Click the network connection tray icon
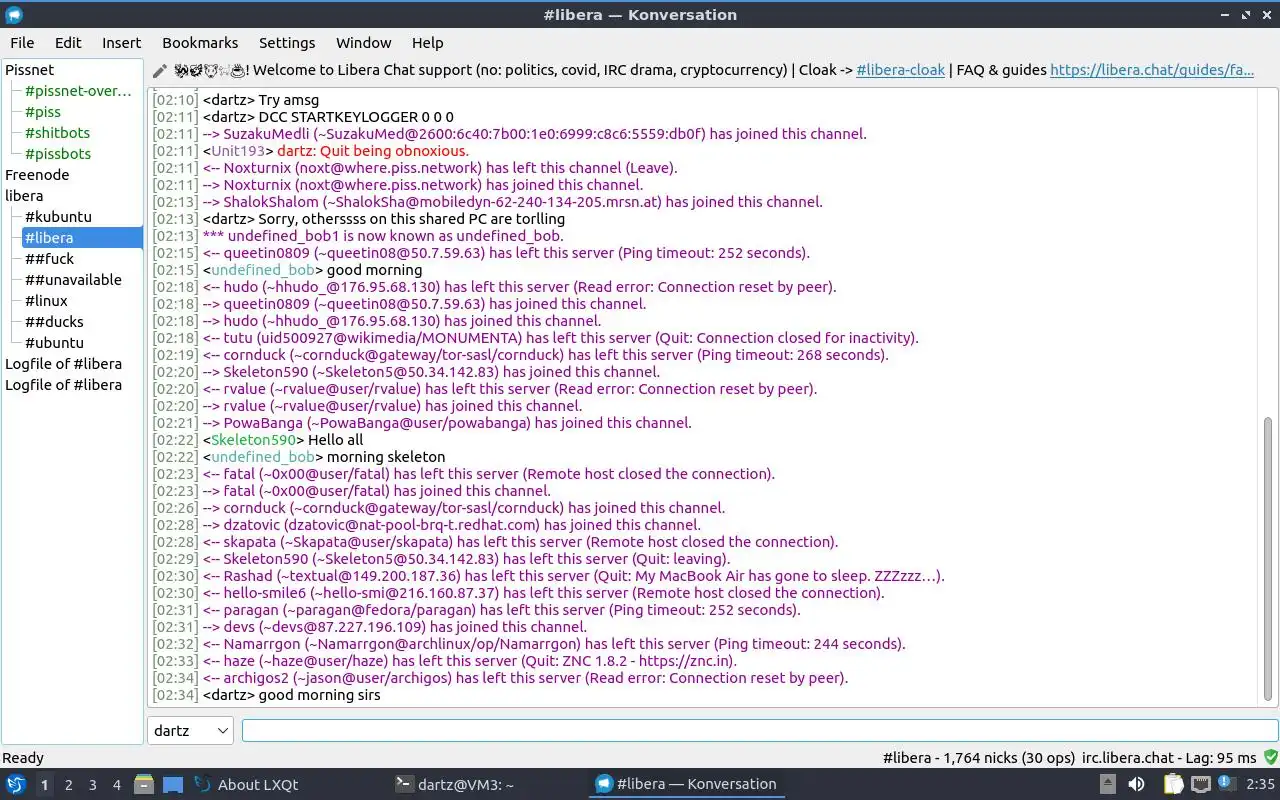This screenshot has height=800, width=1280. (1201, 785)
